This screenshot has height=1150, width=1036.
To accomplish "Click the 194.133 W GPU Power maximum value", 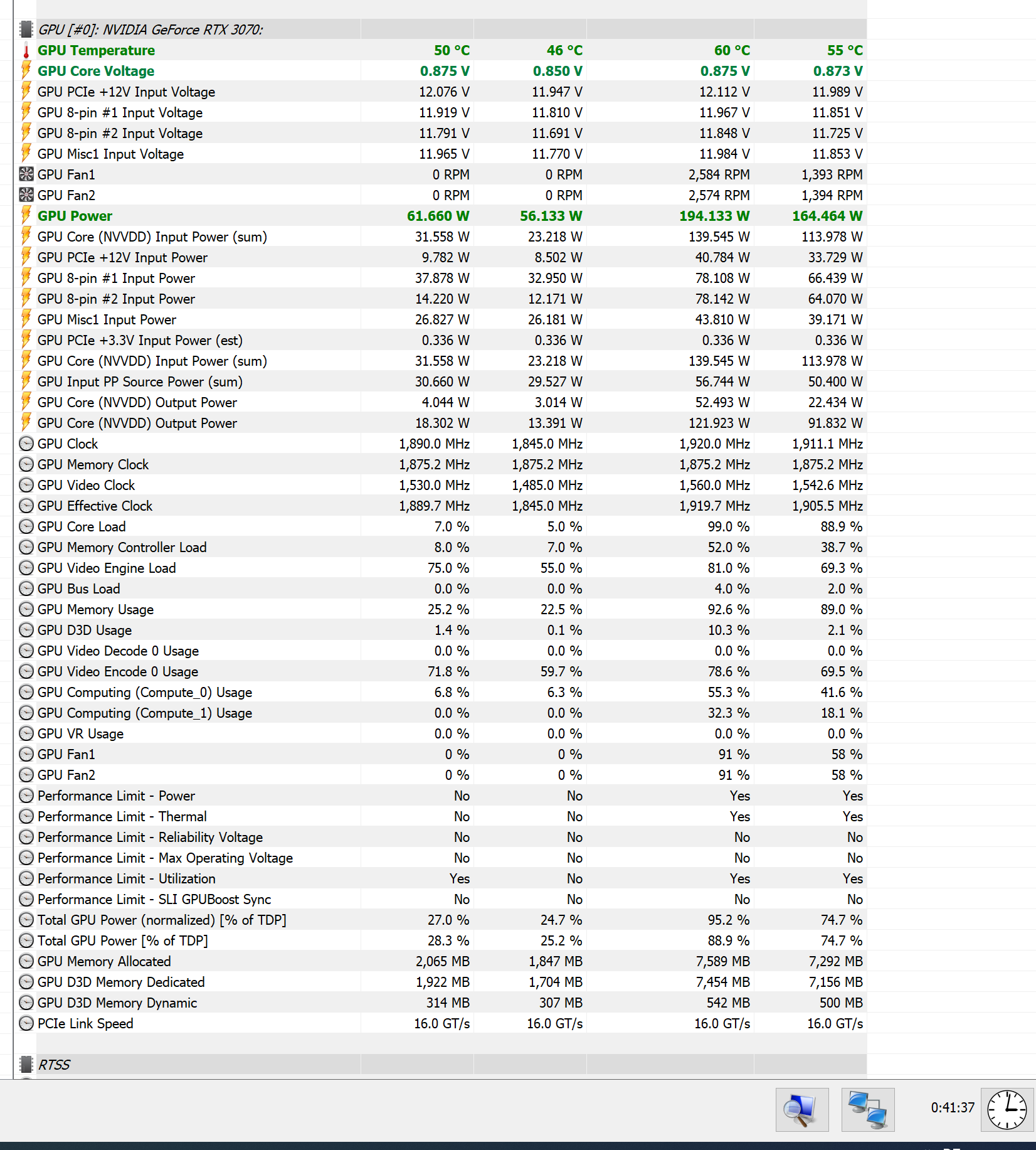I will [x=714, y=216].
